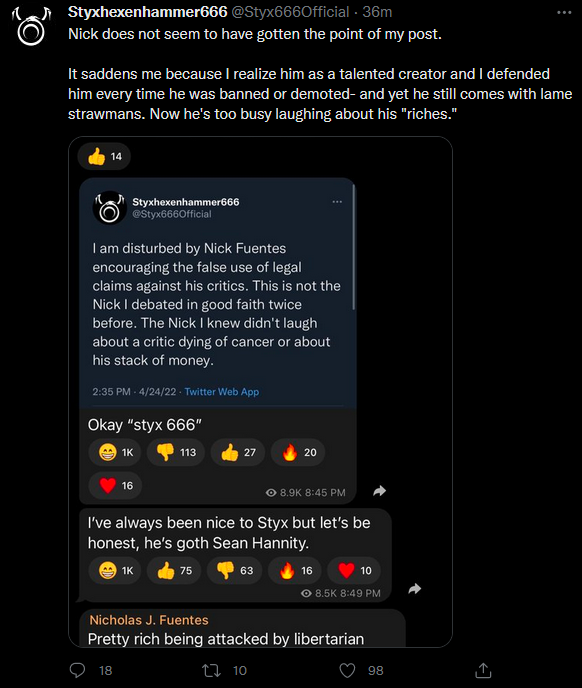
Task: Open the embedded screenshot image of the messages
Action: [x=260, y=391]
